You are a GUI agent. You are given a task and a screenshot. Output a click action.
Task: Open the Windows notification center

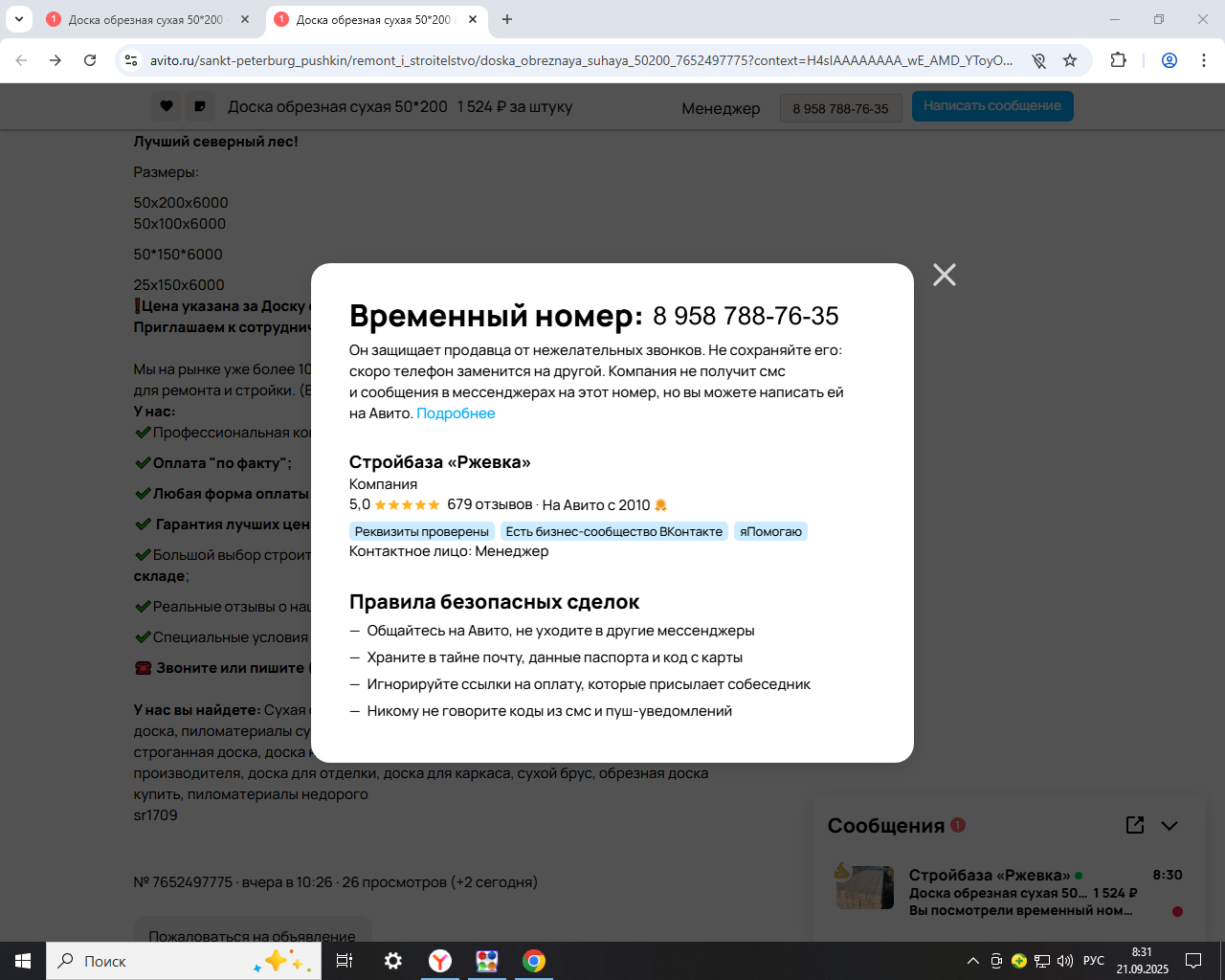1193,961
